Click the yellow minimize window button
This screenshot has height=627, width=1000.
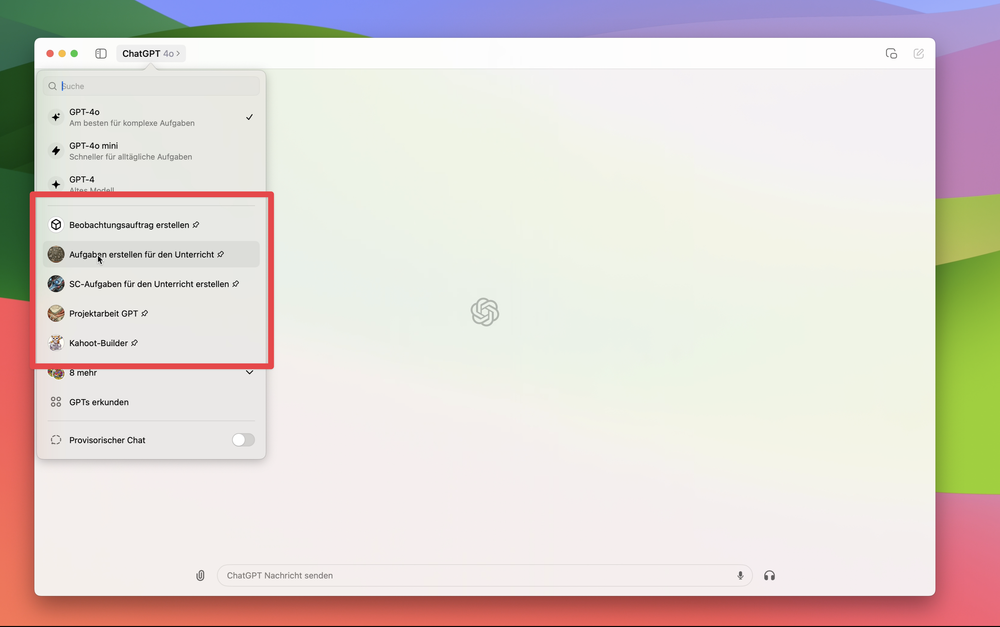(62, 54)
